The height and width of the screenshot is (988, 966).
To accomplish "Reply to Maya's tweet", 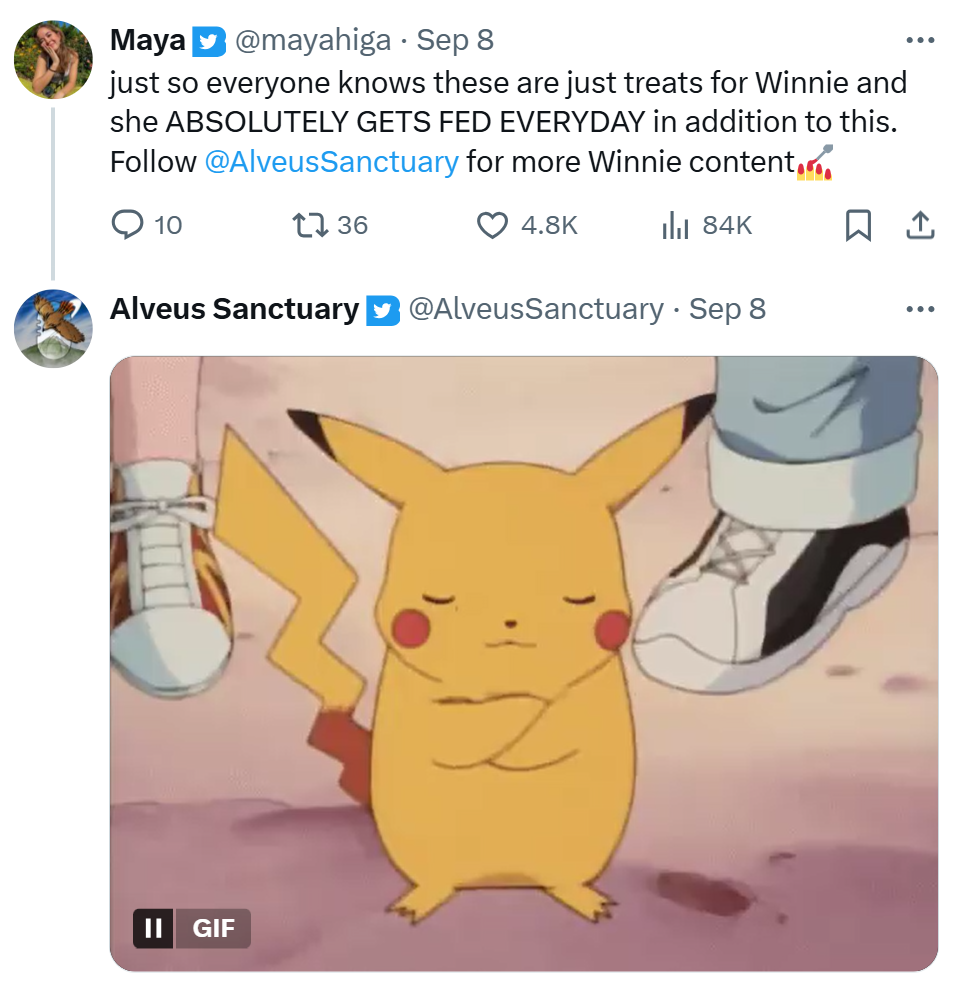I will tap(127, 226).
